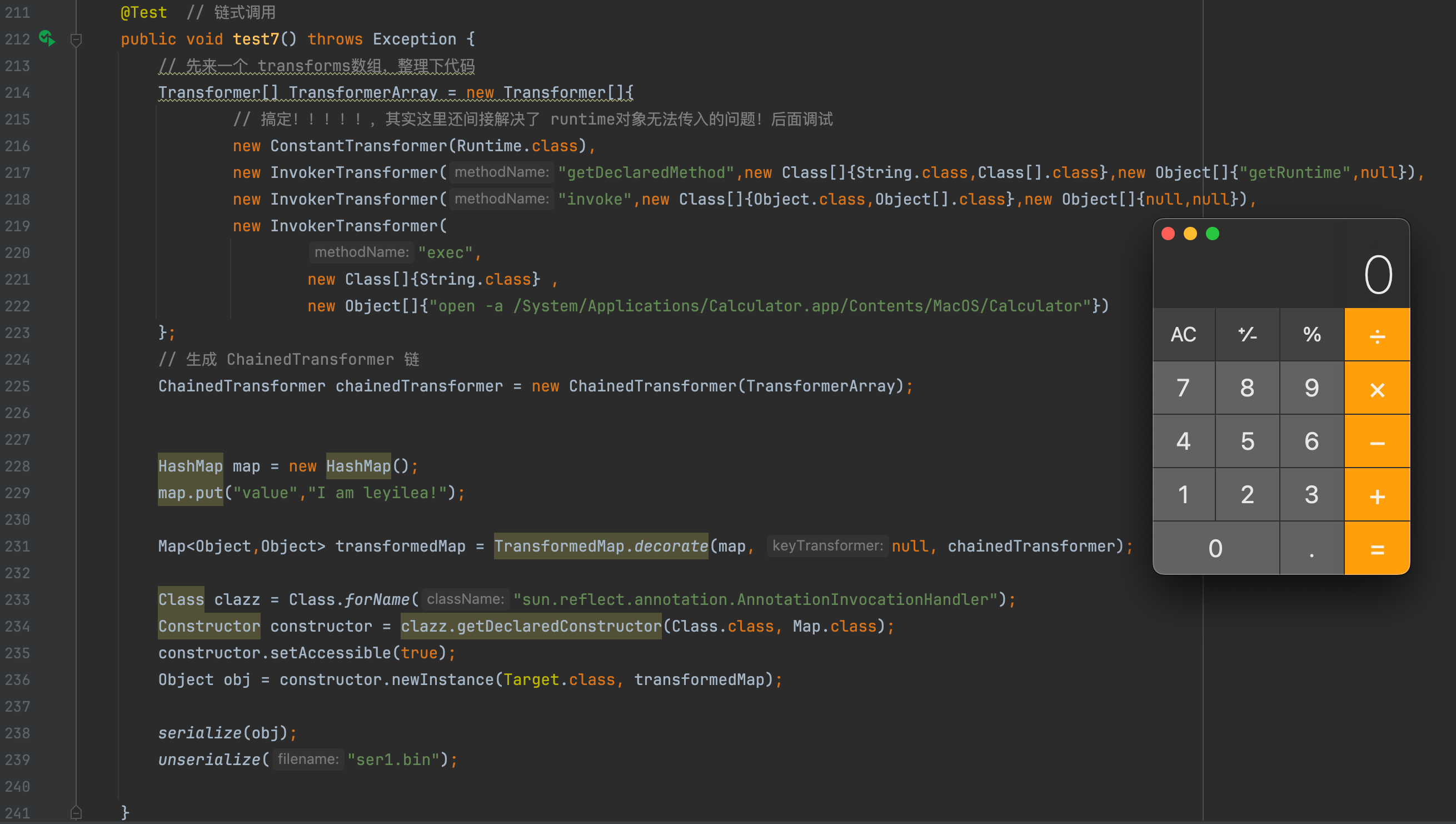
Task: Click the Calculator display showing 0
Action: (x=1378, y=275)
